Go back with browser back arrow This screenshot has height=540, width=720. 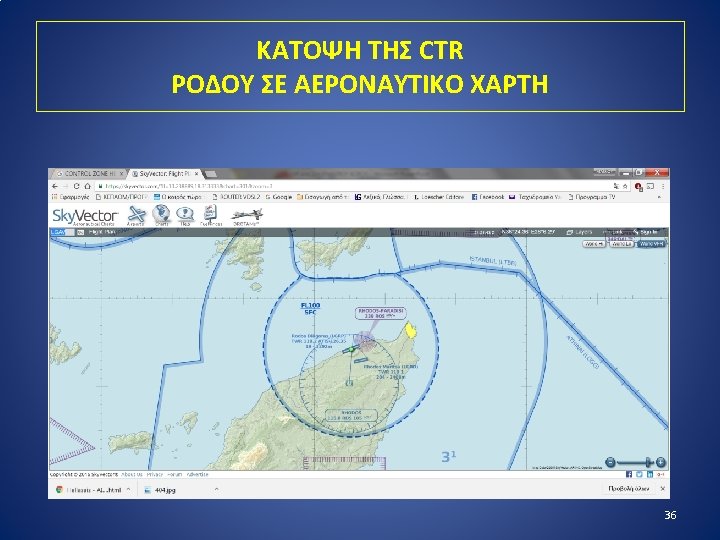pyautogui.click(x=55, y=186)
